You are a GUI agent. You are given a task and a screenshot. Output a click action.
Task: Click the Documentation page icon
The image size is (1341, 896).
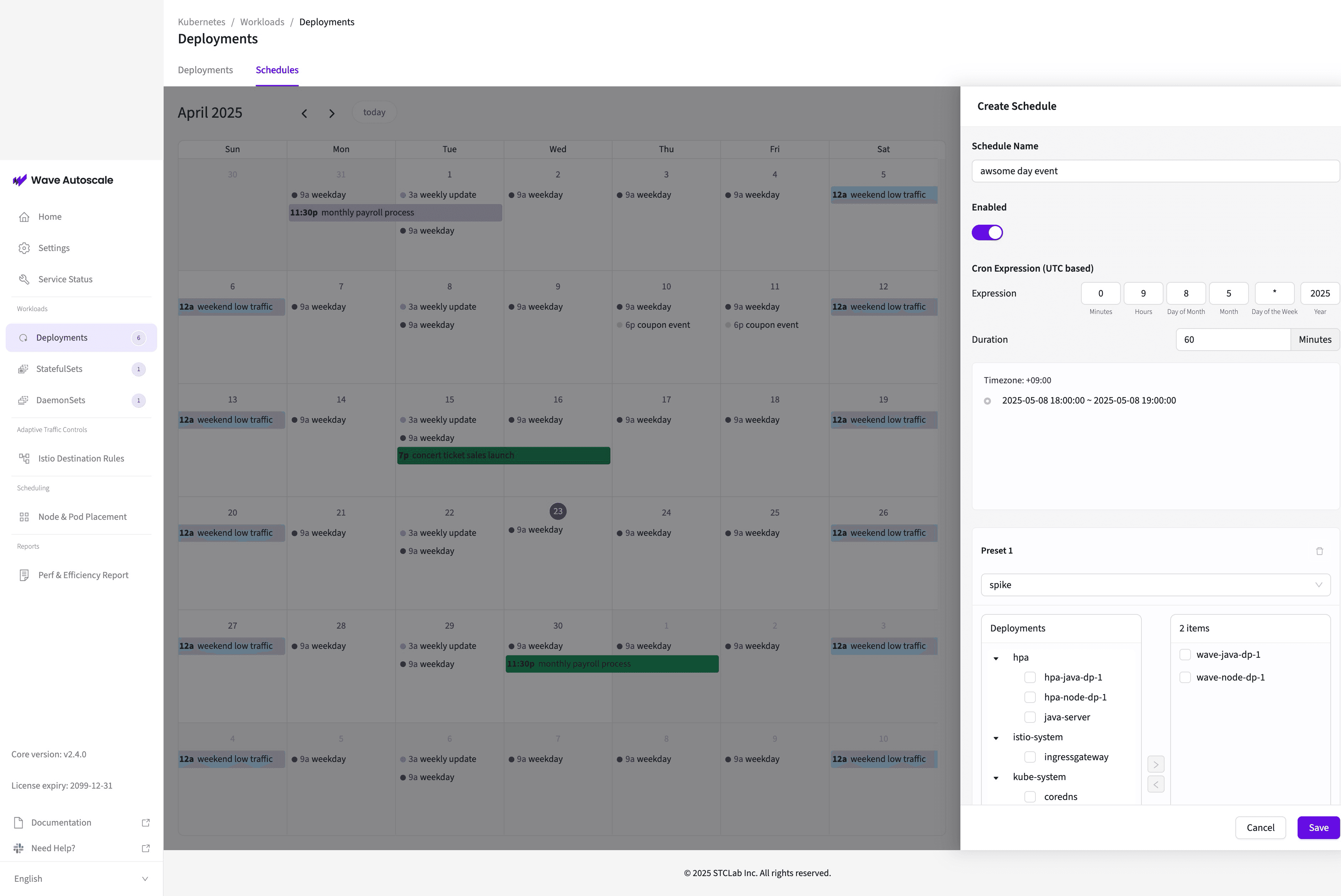(x=18, y=822)
